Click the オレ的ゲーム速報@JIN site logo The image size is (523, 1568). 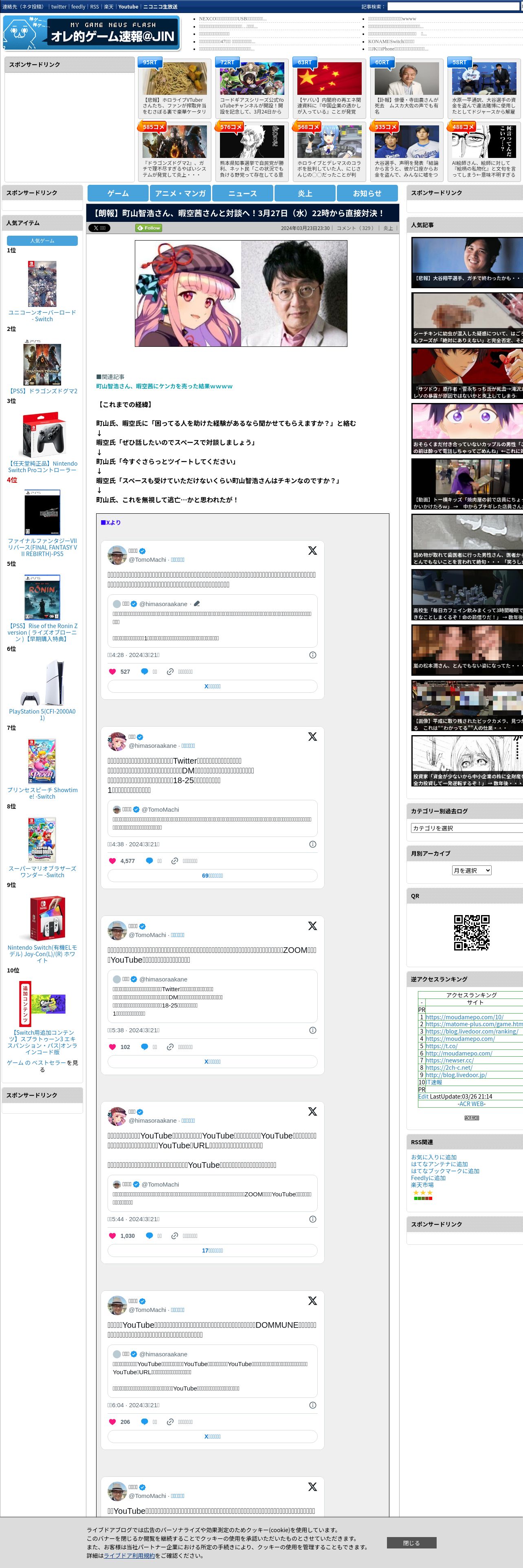[91, 33]
